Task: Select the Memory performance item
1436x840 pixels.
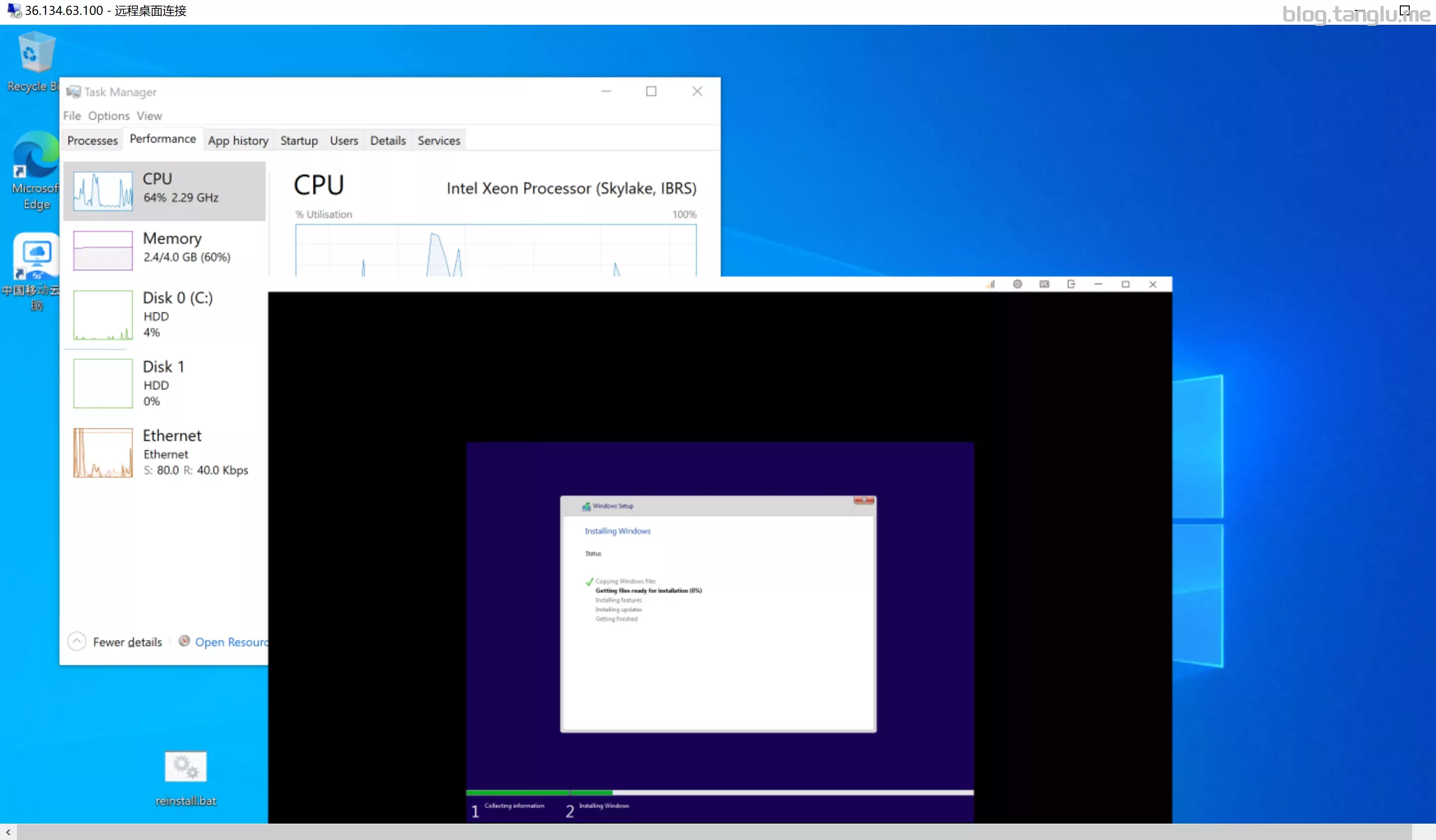Action: tap(165, 250)
